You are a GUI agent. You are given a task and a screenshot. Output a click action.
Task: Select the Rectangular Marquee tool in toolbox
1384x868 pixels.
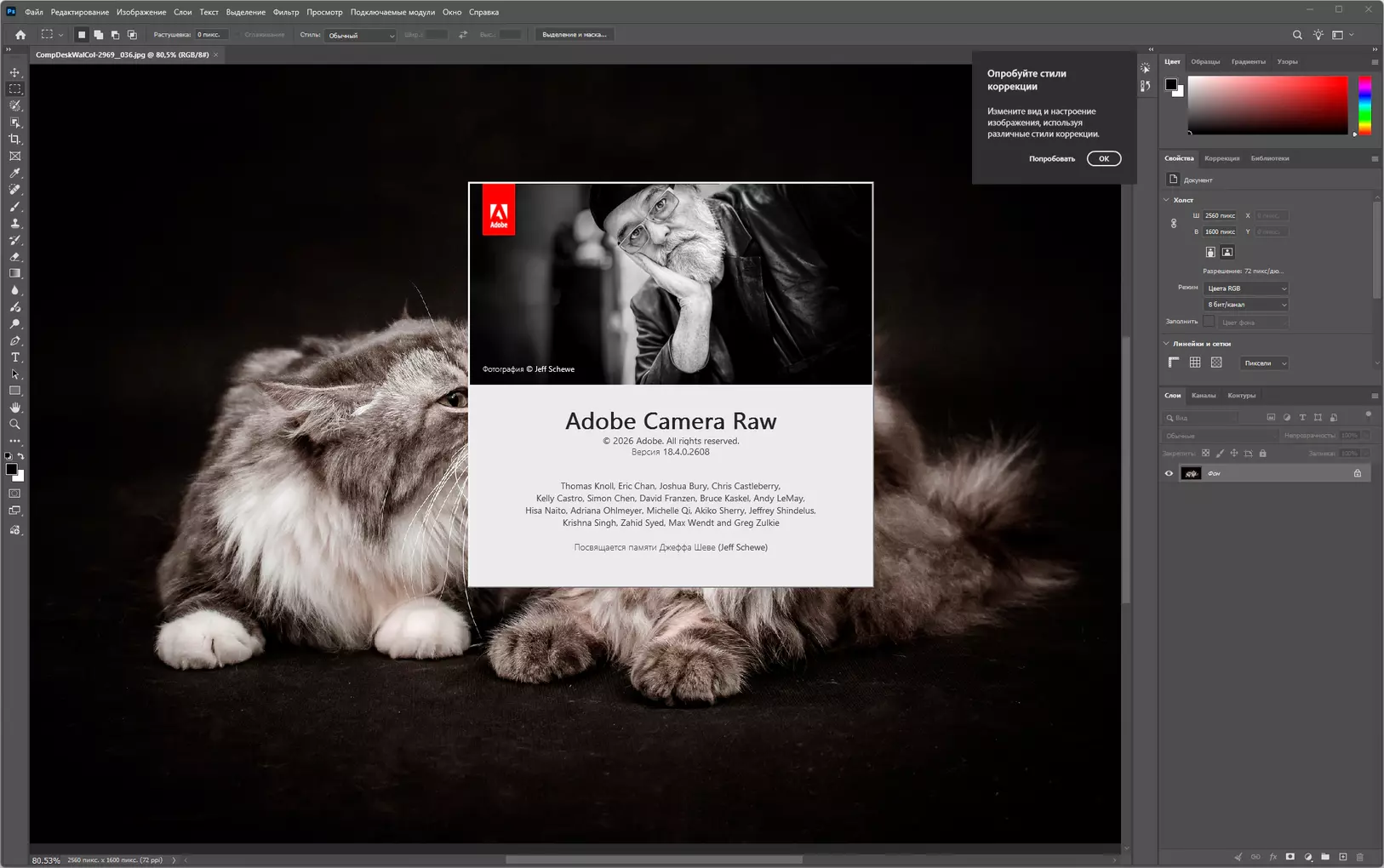point(15,89)
